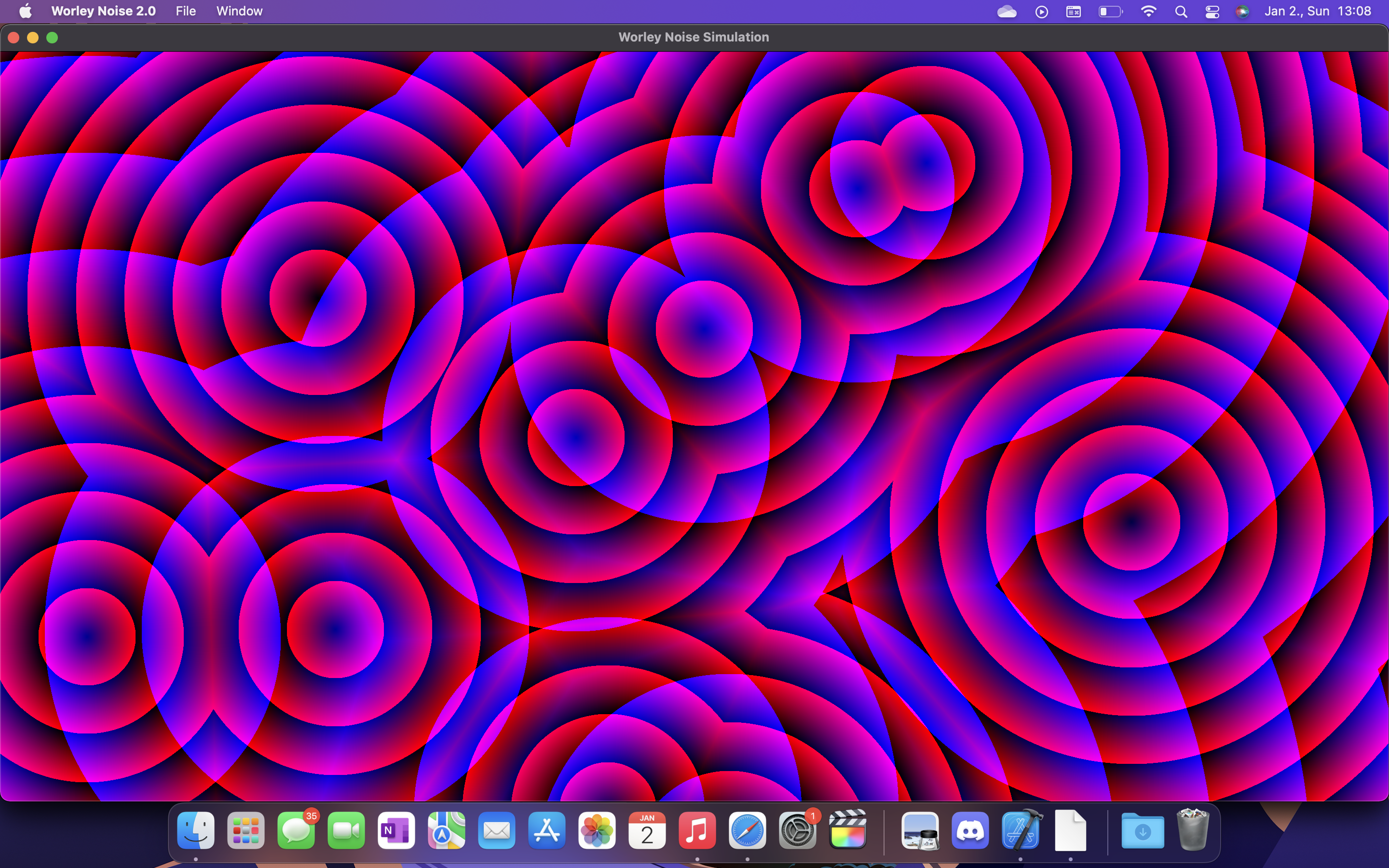Viewport: 1389px width, 868px height.
Task: Open Messages with 35 badge
Action: [x=296, y=831]
